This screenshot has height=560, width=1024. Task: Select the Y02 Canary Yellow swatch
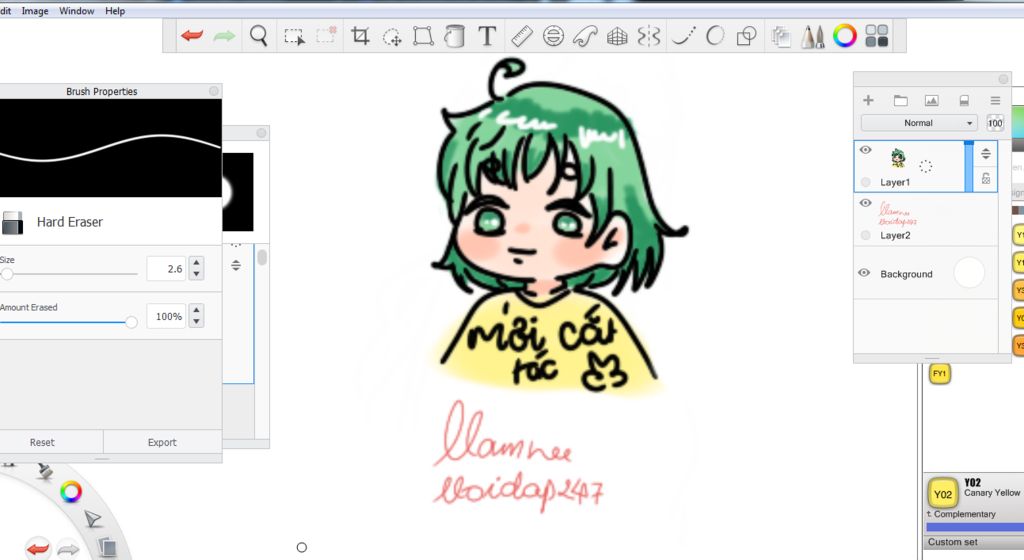(942, 493)
